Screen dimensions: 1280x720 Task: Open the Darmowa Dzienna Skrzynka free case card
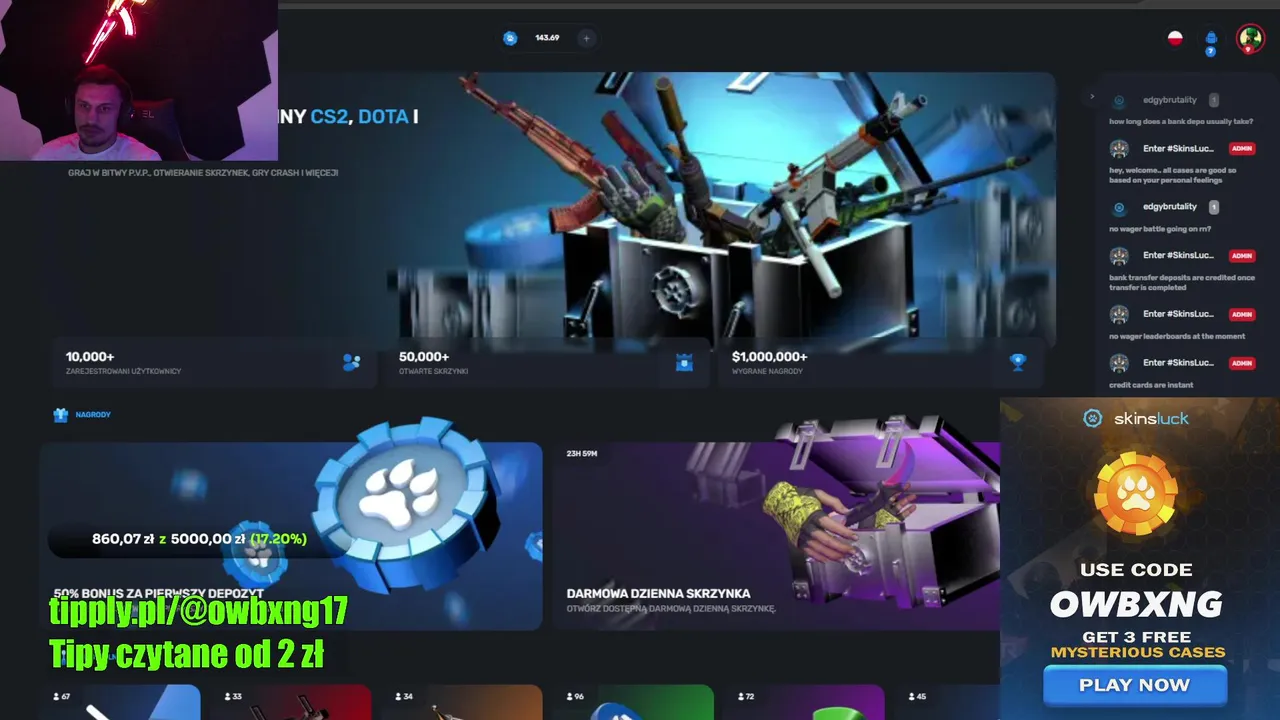pyautogui.click(x=776, y=536)
